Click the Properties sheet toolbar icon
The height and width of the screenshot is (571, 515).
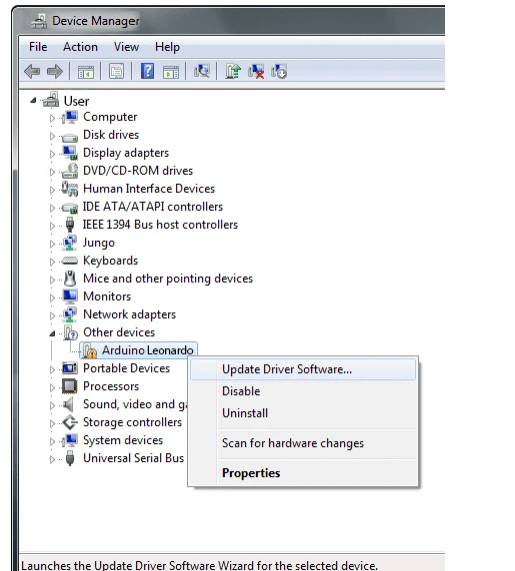tap(117, 71)
